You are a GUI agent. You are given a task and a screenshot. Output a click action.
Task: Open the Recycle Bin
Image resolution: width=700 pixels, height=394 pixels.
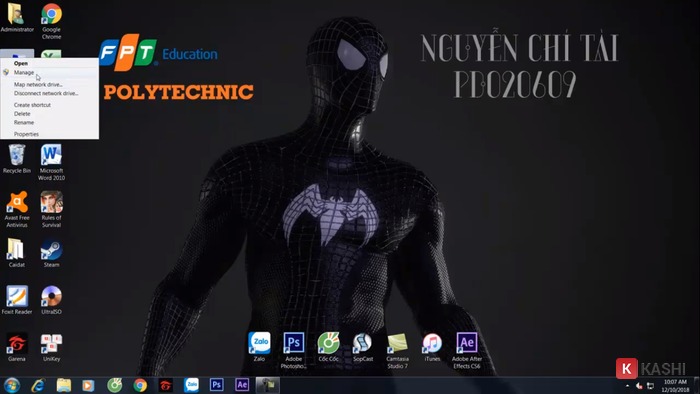pos(17,158)
